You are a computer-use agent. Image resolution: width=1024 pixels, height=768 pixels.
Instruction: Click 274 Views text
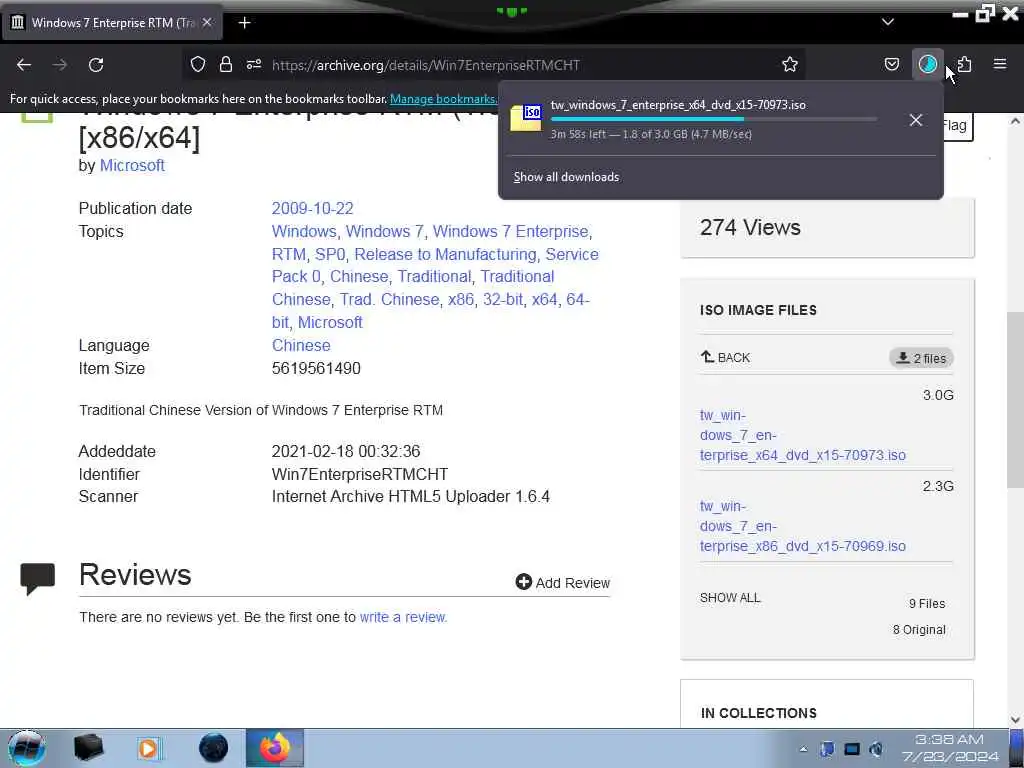750,227
